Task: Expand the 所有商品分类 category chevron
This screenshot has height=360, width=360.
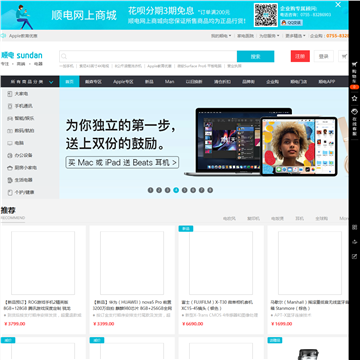Action: pyautogui.click(x=51, y=82)
